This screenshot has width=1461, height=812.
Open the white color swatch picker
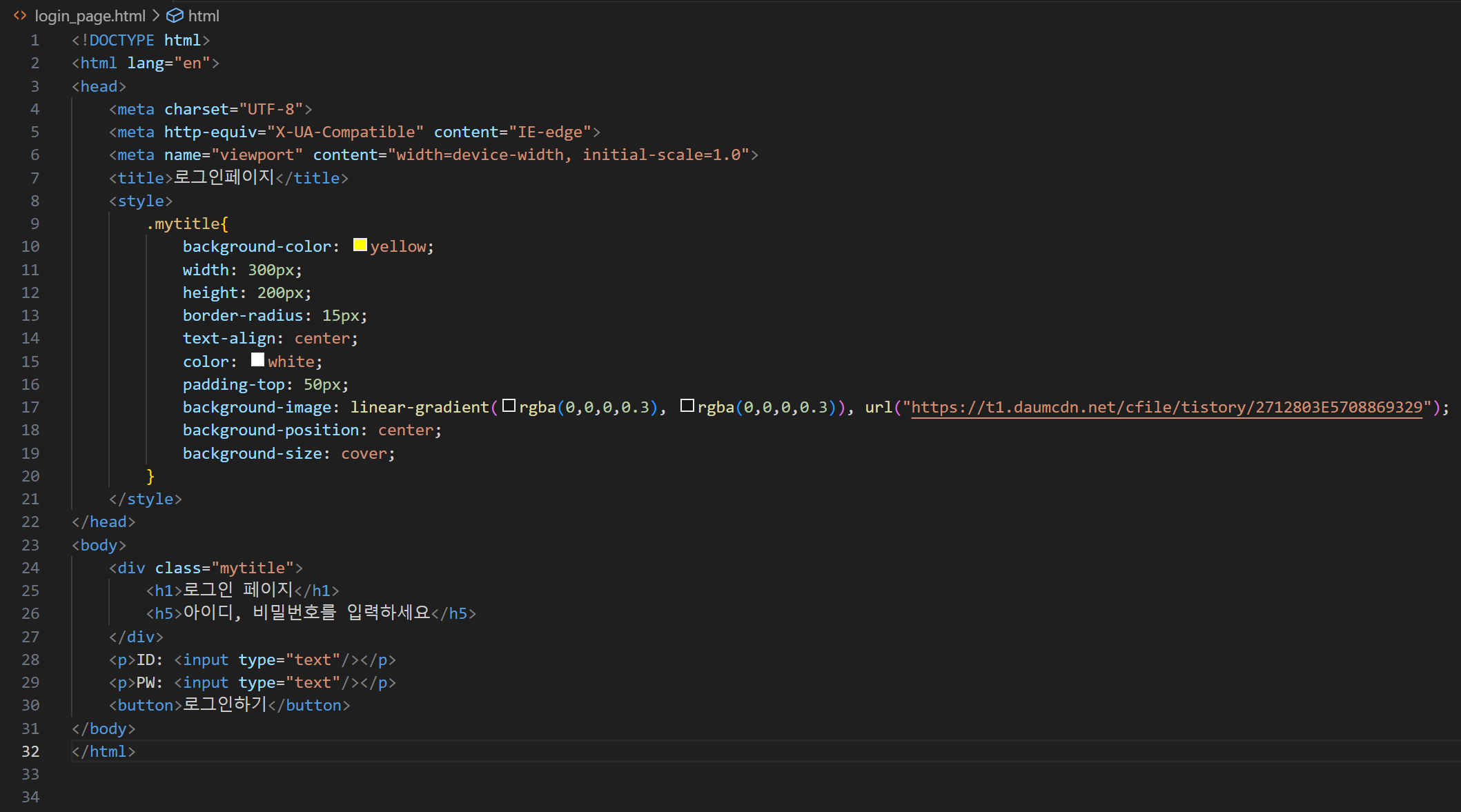[x=257, y=359]
